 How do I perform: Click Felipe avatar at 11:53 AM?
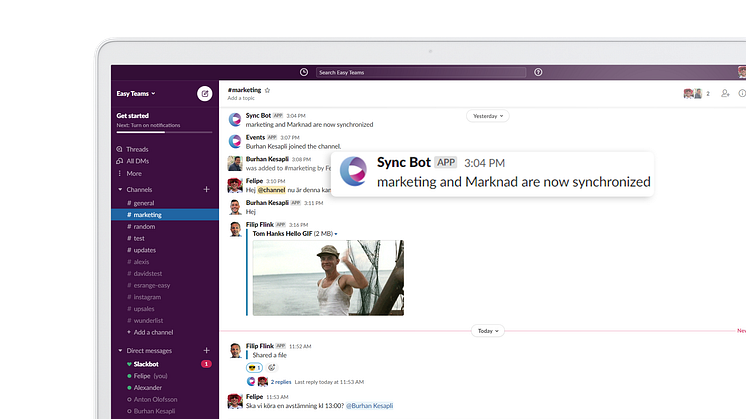(x=235, y=401)
